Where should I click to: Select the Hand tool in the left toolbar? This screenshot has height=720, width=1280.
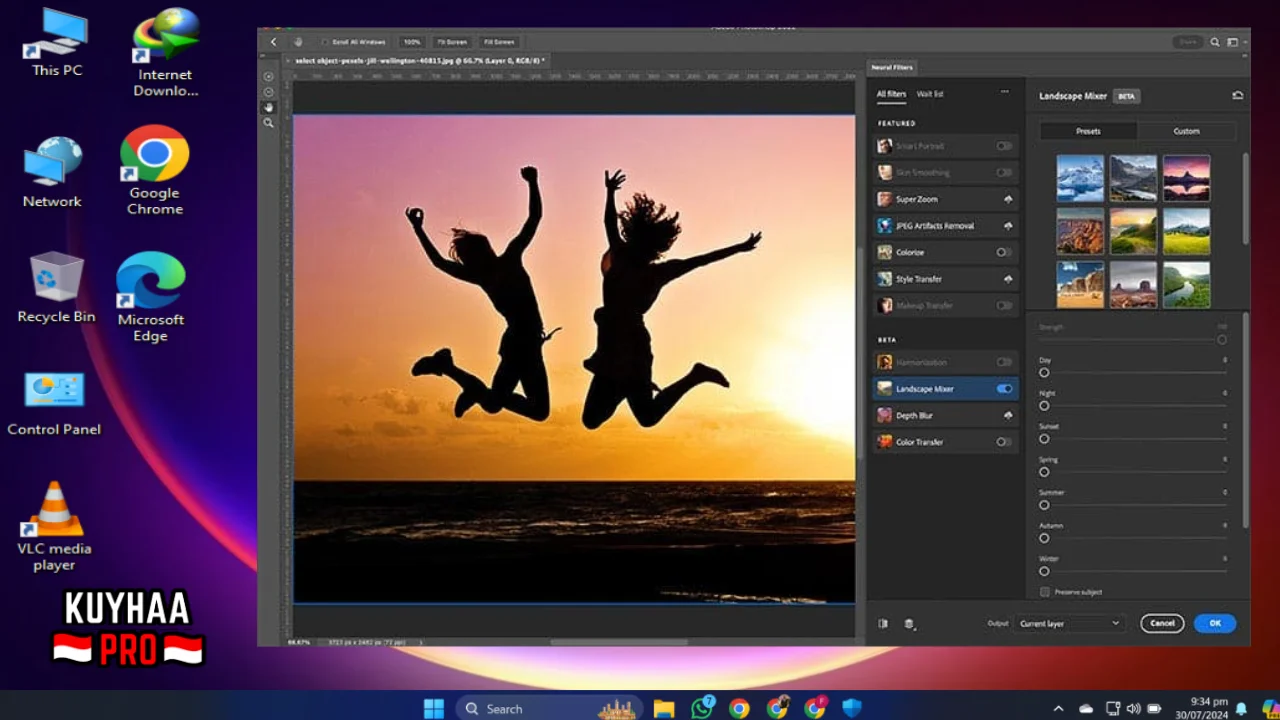pyautogui.click(x=268, y=107)
